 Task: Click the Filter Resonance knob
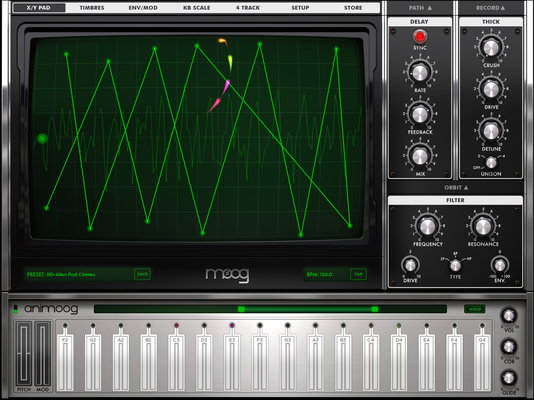point(483,226)
